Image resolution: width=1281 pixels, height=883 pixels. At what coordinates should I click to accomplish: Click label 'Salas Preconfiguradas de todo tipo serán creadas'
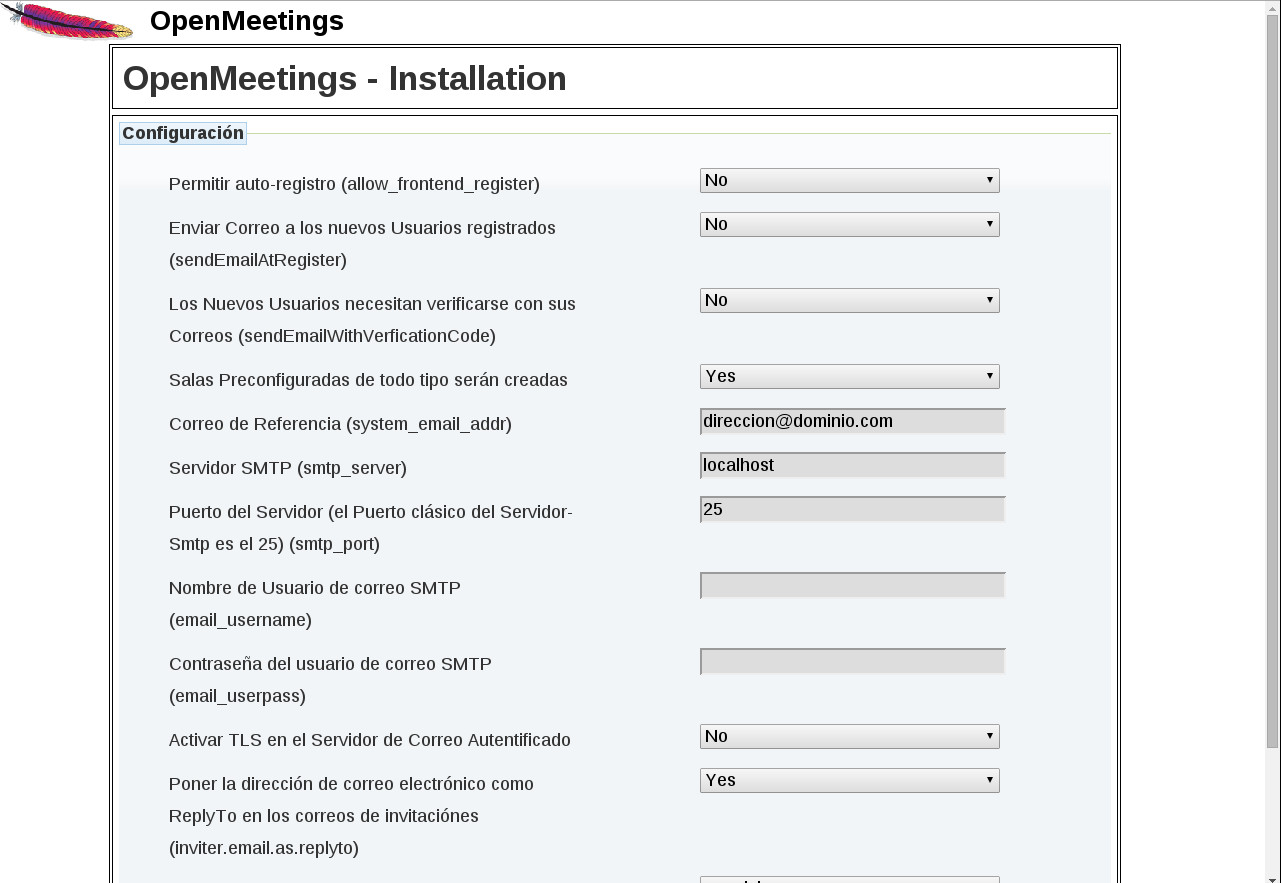pos(368,380)
